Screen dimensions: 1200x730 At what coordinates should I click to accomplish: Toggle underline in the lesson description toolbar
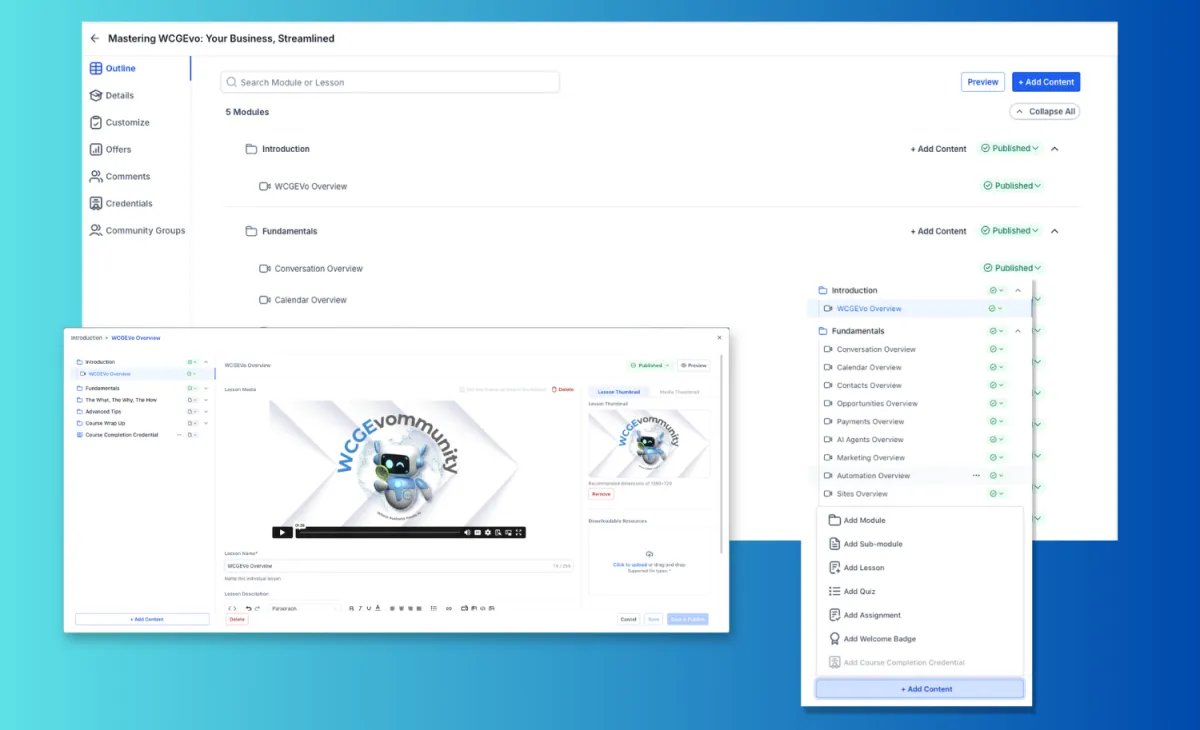pos(368,608)
